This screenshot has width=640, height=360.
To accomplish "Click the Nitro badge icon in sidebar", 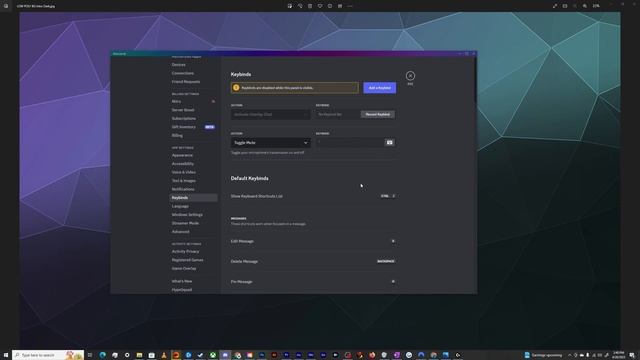I will (x=213, y=101).
